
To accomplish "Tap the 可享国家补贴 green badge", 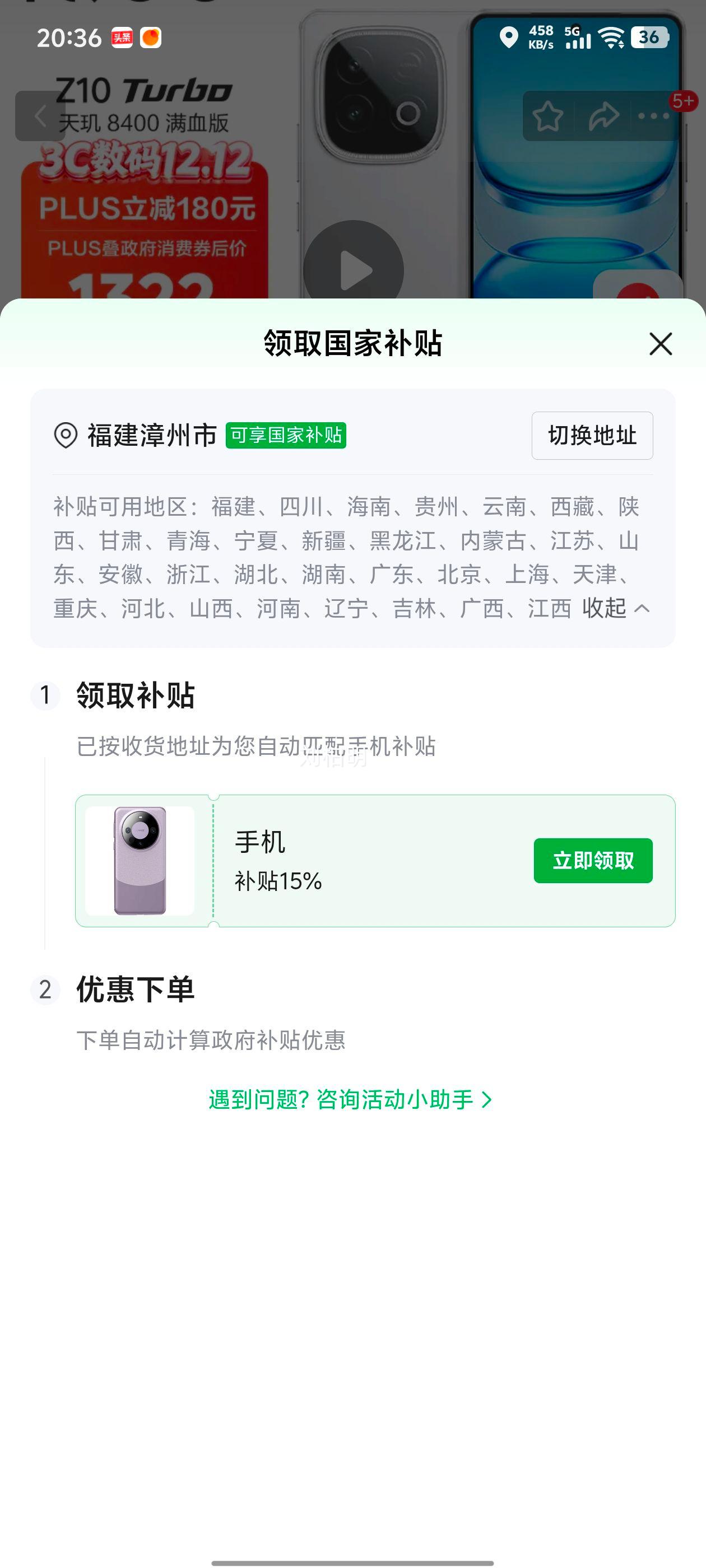I will coord(286,435).
